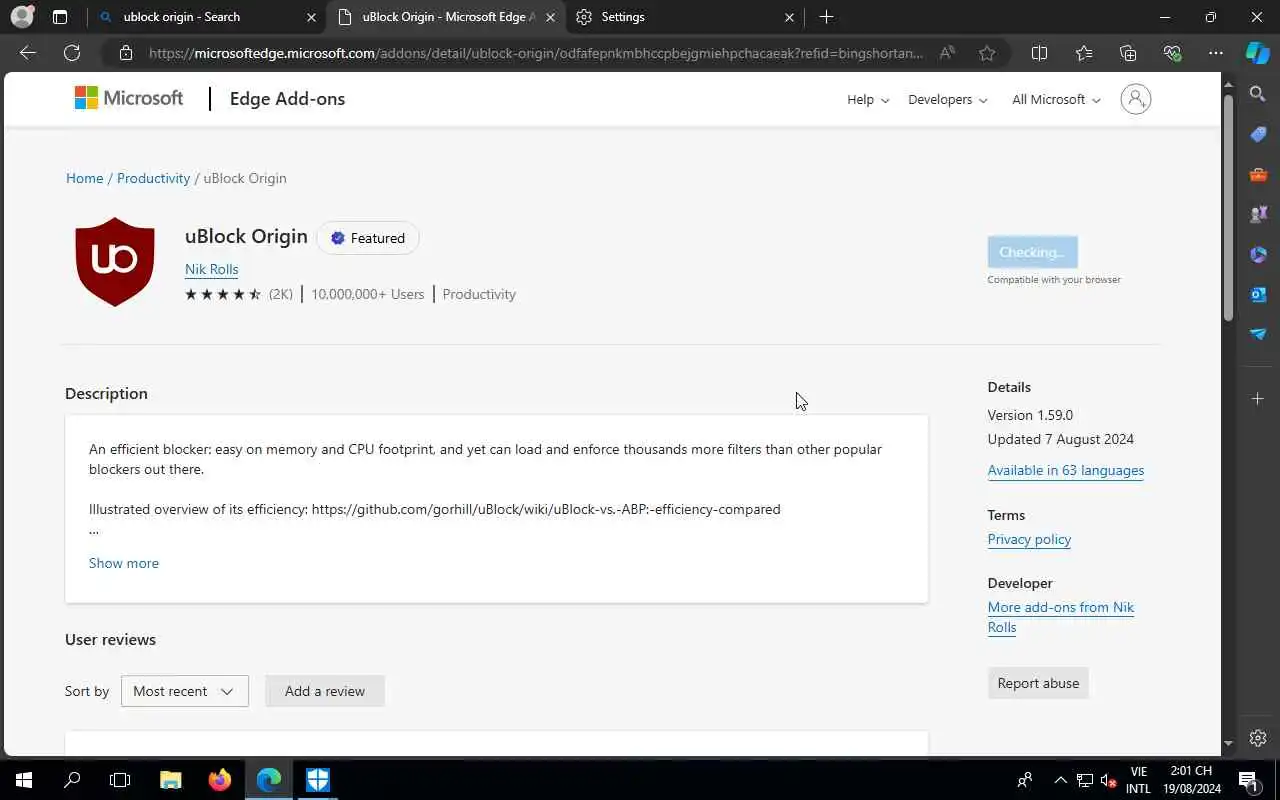Click the page vertical scrollbar

pyautogui.click(x=1229, y=208)
